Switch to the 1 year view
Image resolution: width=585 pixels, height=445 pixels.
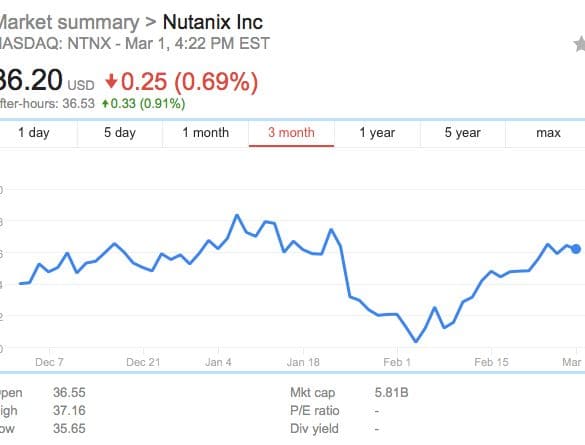pyautogui.click(x=377, y=133)
